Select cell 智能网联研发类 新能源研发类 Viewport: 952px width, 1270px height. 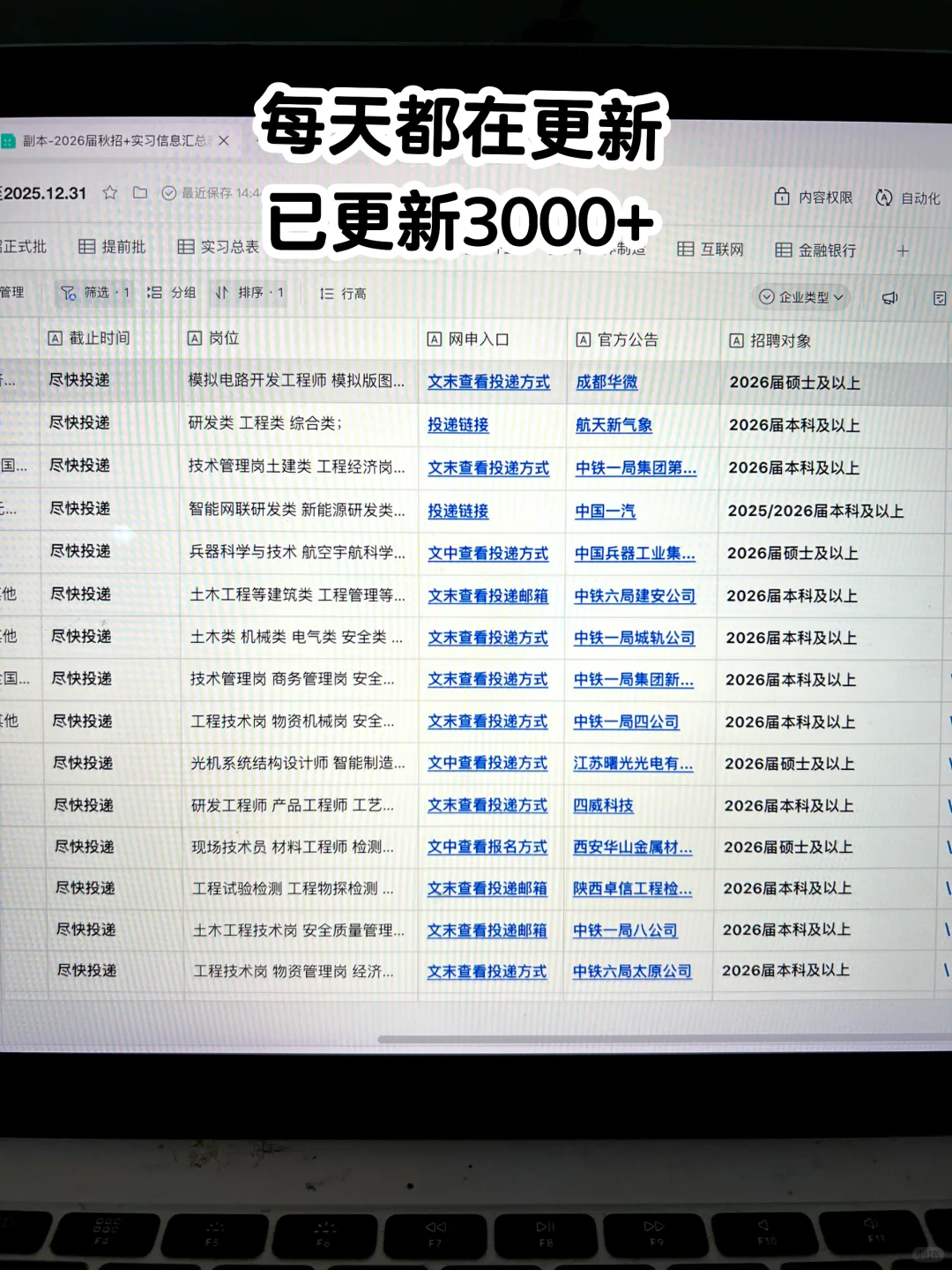point(297,510)
